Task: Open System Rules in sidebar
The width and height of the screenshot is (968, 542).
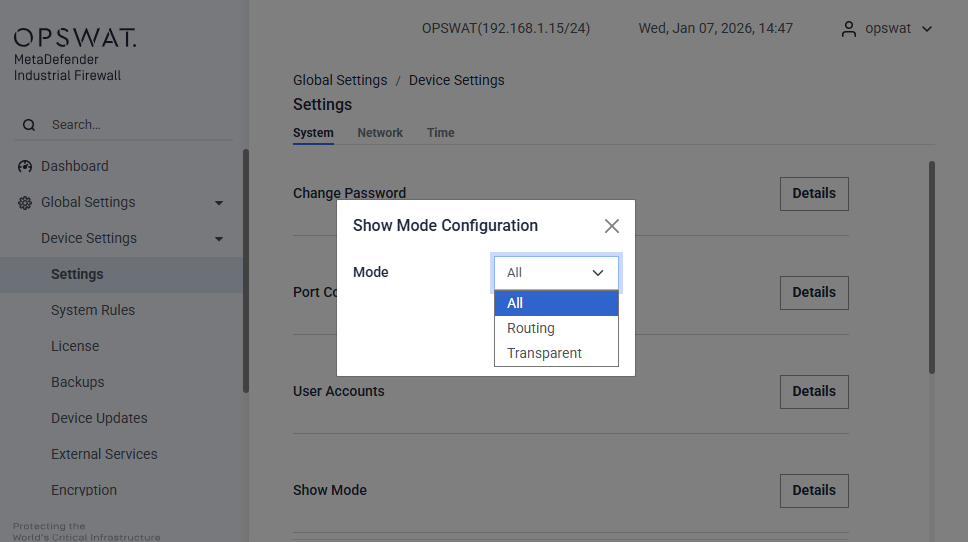Action: tap(93, 310)
